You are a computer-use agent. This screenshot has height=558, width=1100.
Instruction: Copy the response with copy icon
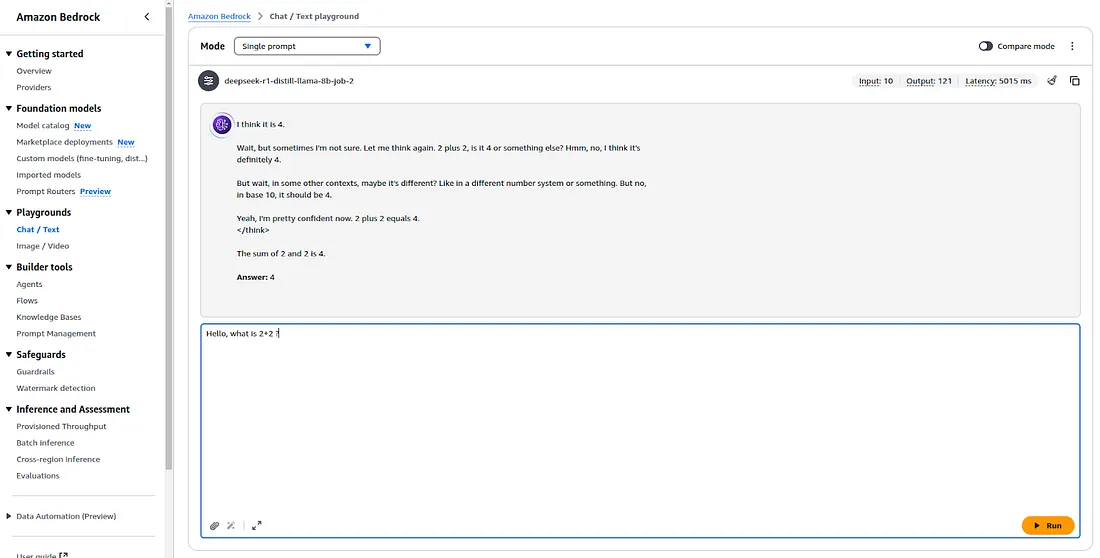1074,81
